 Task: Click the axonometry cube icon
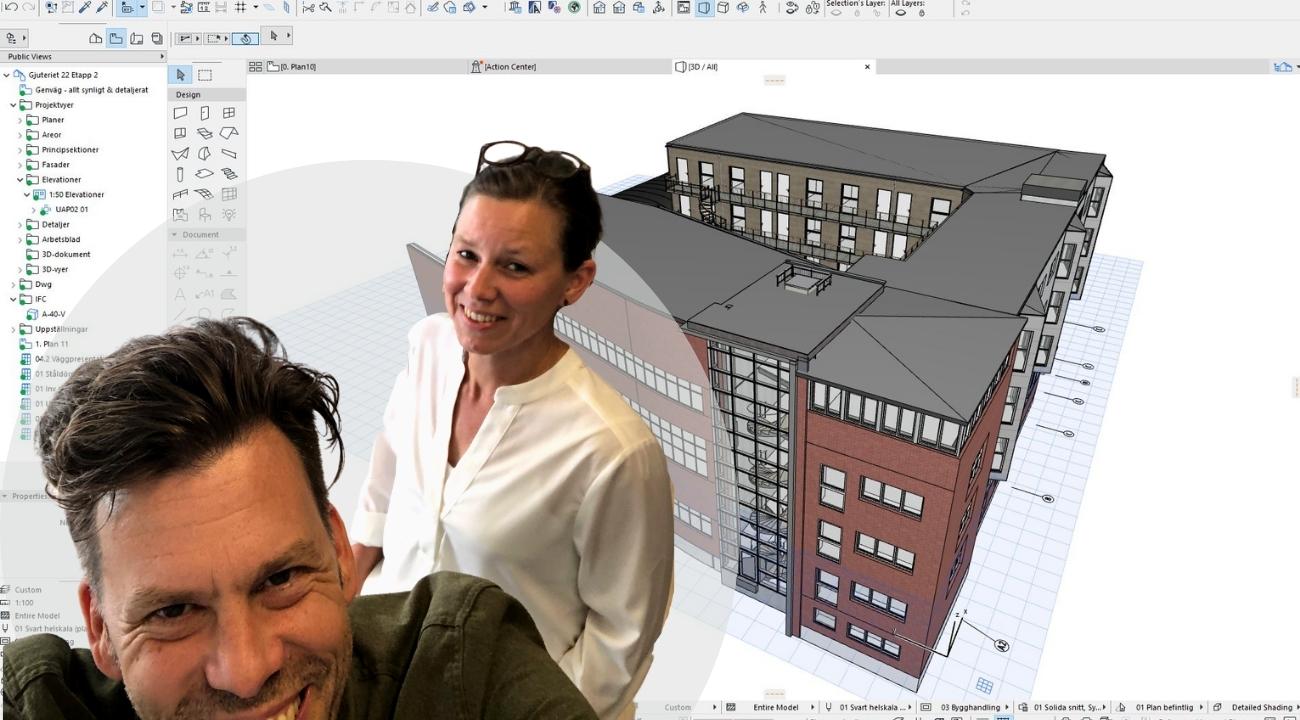point(723,7)
